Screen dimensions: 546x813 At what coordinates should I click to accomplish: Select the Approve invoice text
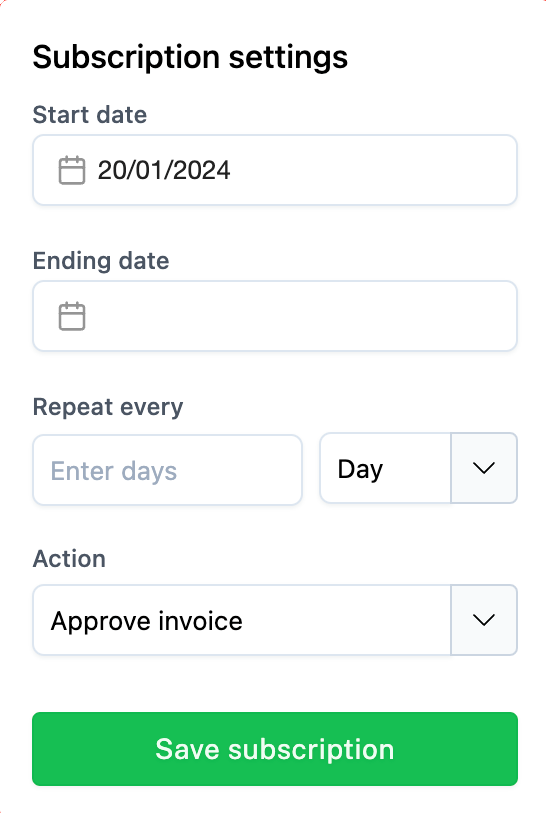(147, 621)
